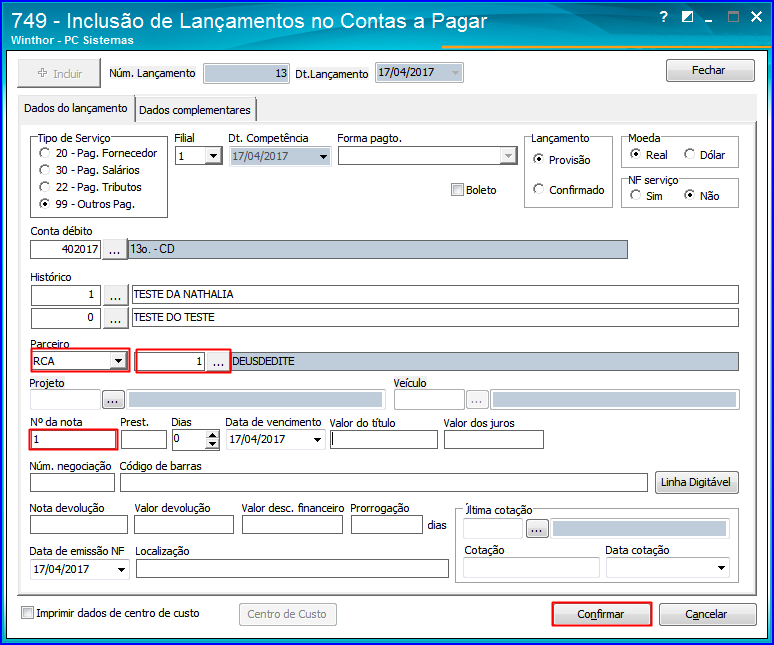Image resolution: width=774 pixels, height=645 pixels.
Task: Open Veículo lookup ellipsis button
Action: (477, 400)
